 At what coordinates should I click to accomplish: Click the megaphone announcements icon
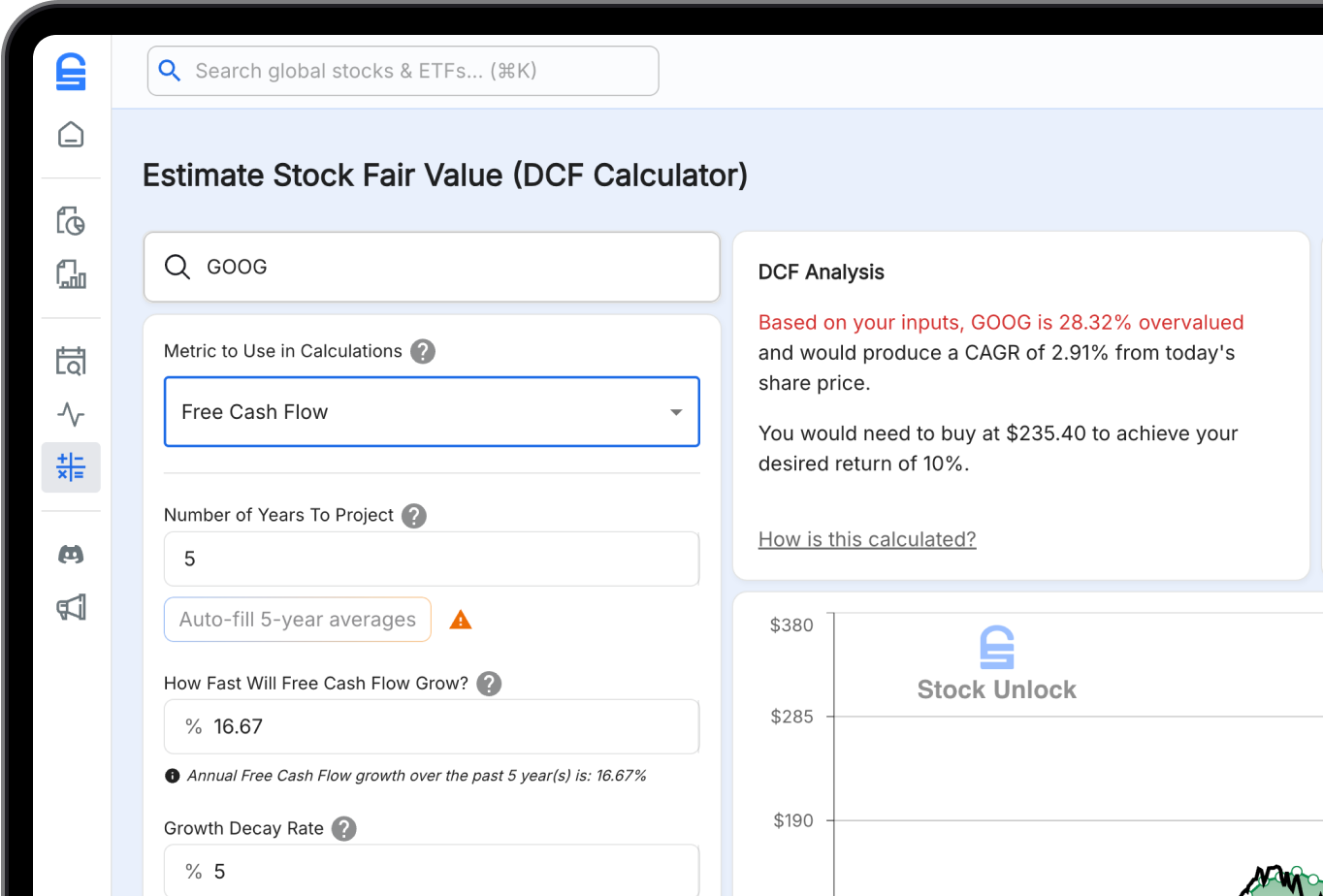click(70, 607)
